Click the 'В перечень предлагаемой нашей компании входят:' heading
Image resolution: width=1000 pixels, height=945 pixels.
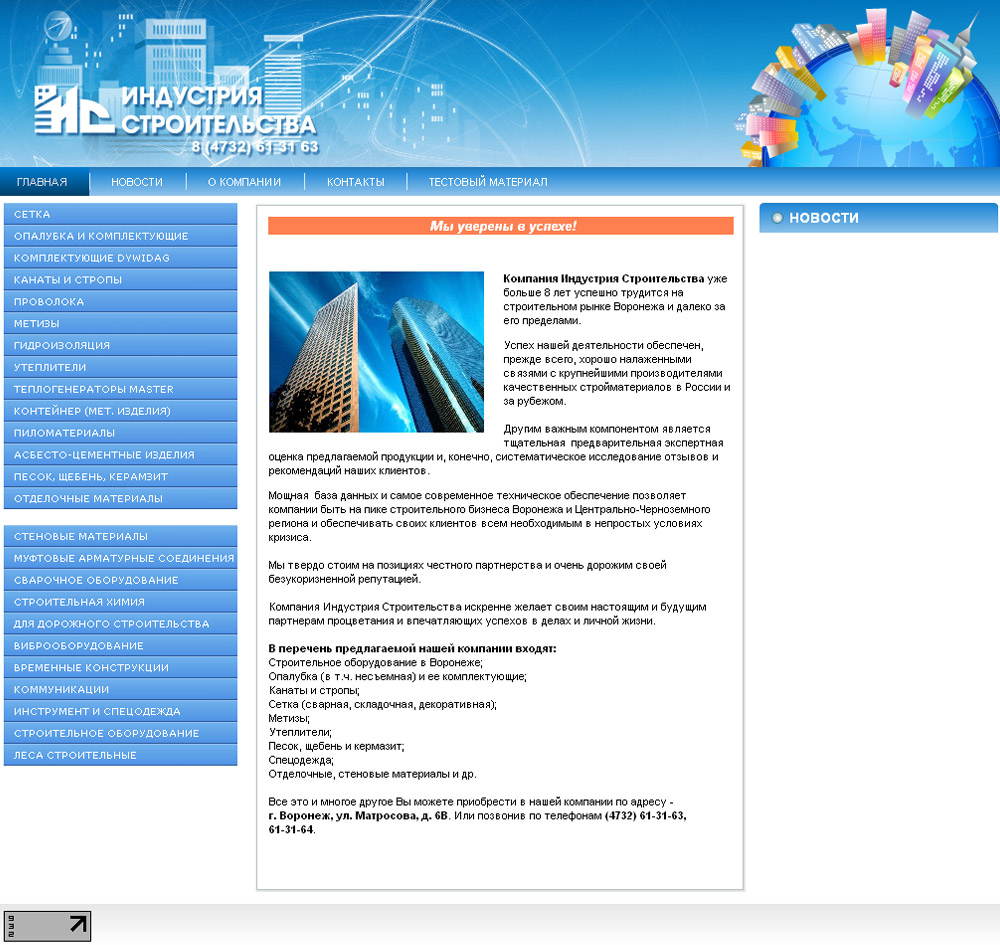412,648
